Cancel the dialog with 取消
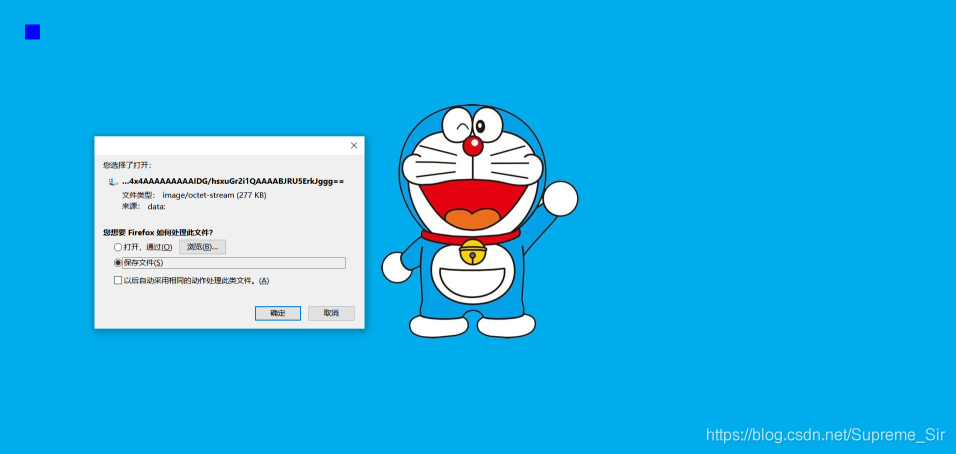This screenshot has width=956, height=454. 331,313
